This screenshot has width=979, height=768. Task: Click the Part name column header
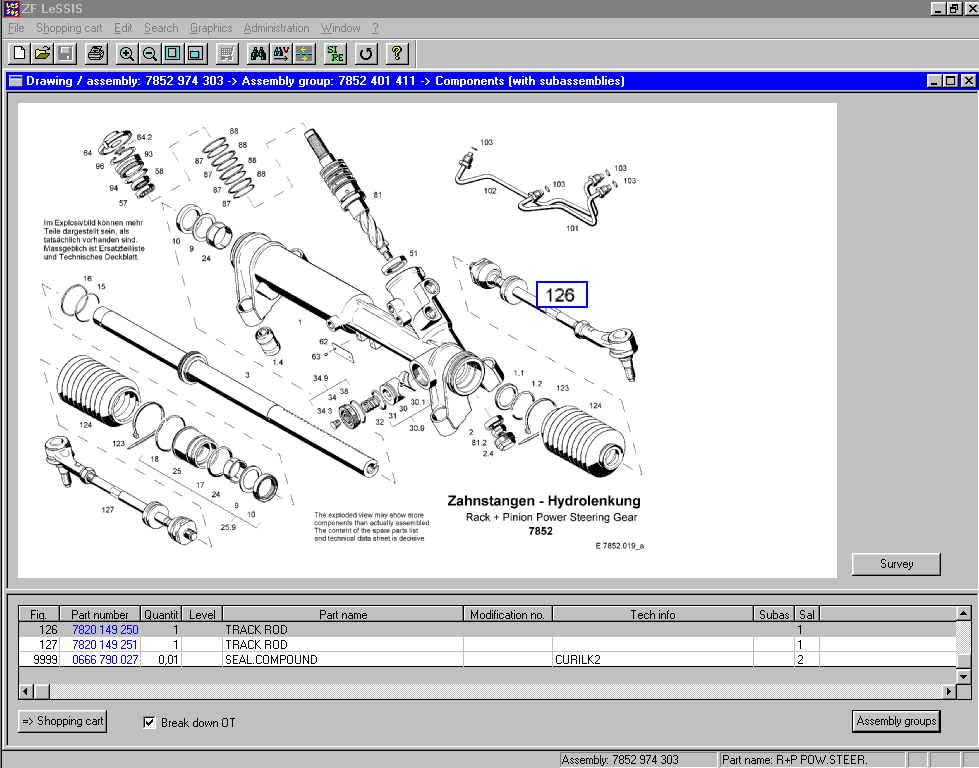343,614
